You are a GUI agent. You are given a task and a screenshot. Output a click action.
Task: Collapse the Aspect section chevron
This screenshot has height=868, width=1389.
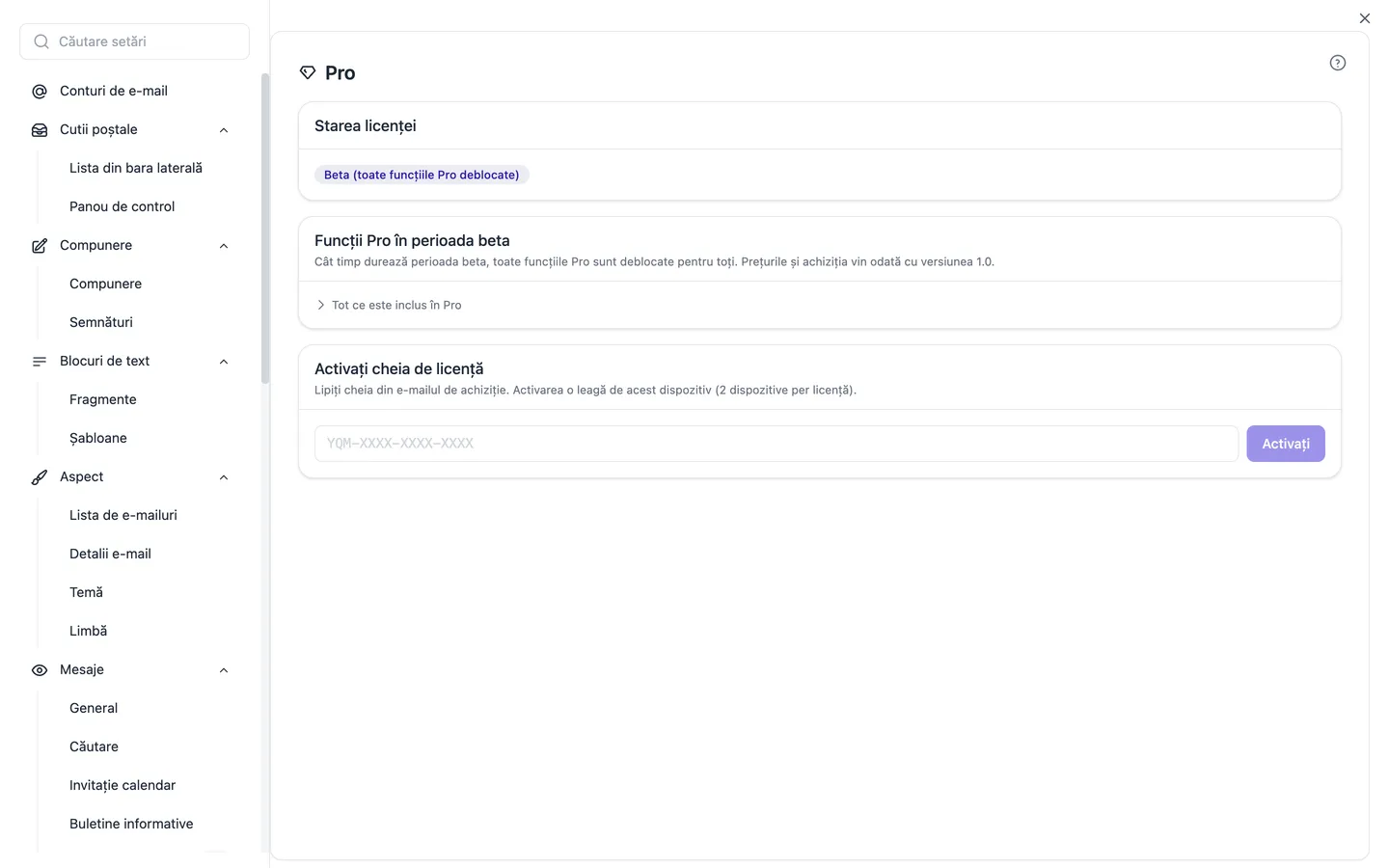click(224, 477)
